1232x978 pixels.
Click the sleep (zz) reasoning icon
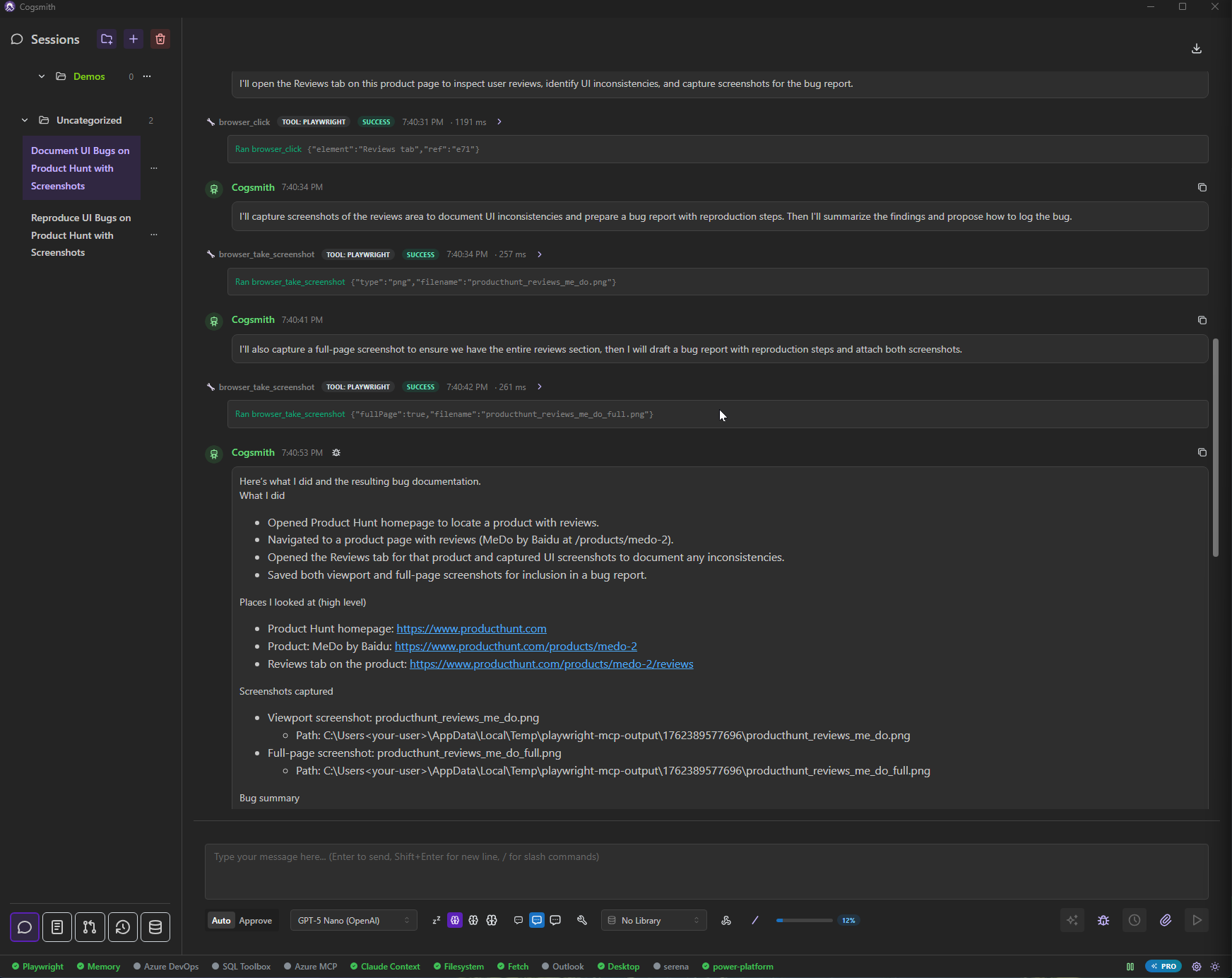(x=437, y=920)
